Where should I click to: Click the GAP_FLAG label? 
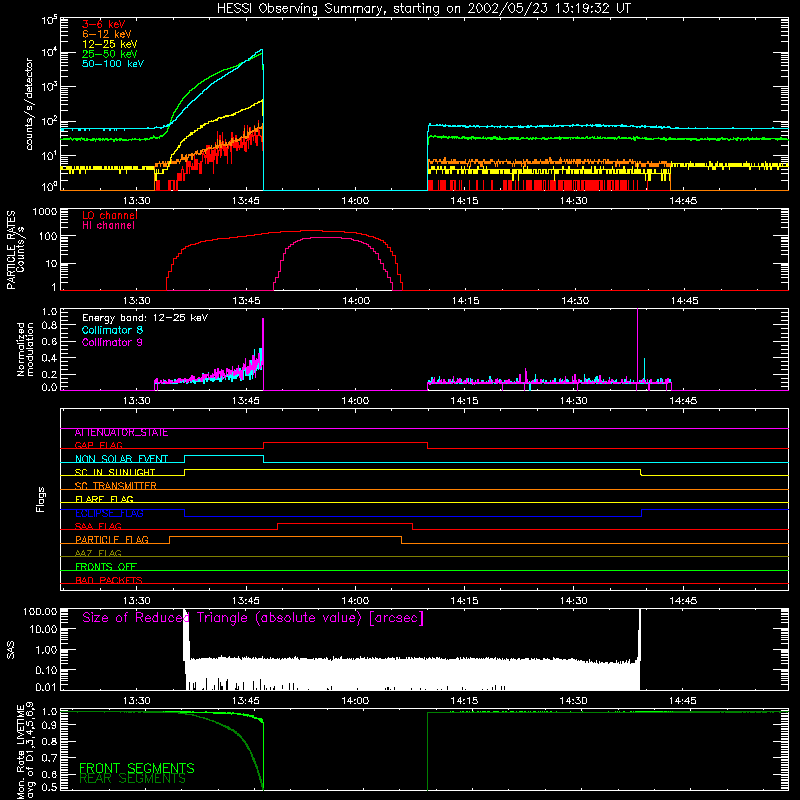point(98,445)
